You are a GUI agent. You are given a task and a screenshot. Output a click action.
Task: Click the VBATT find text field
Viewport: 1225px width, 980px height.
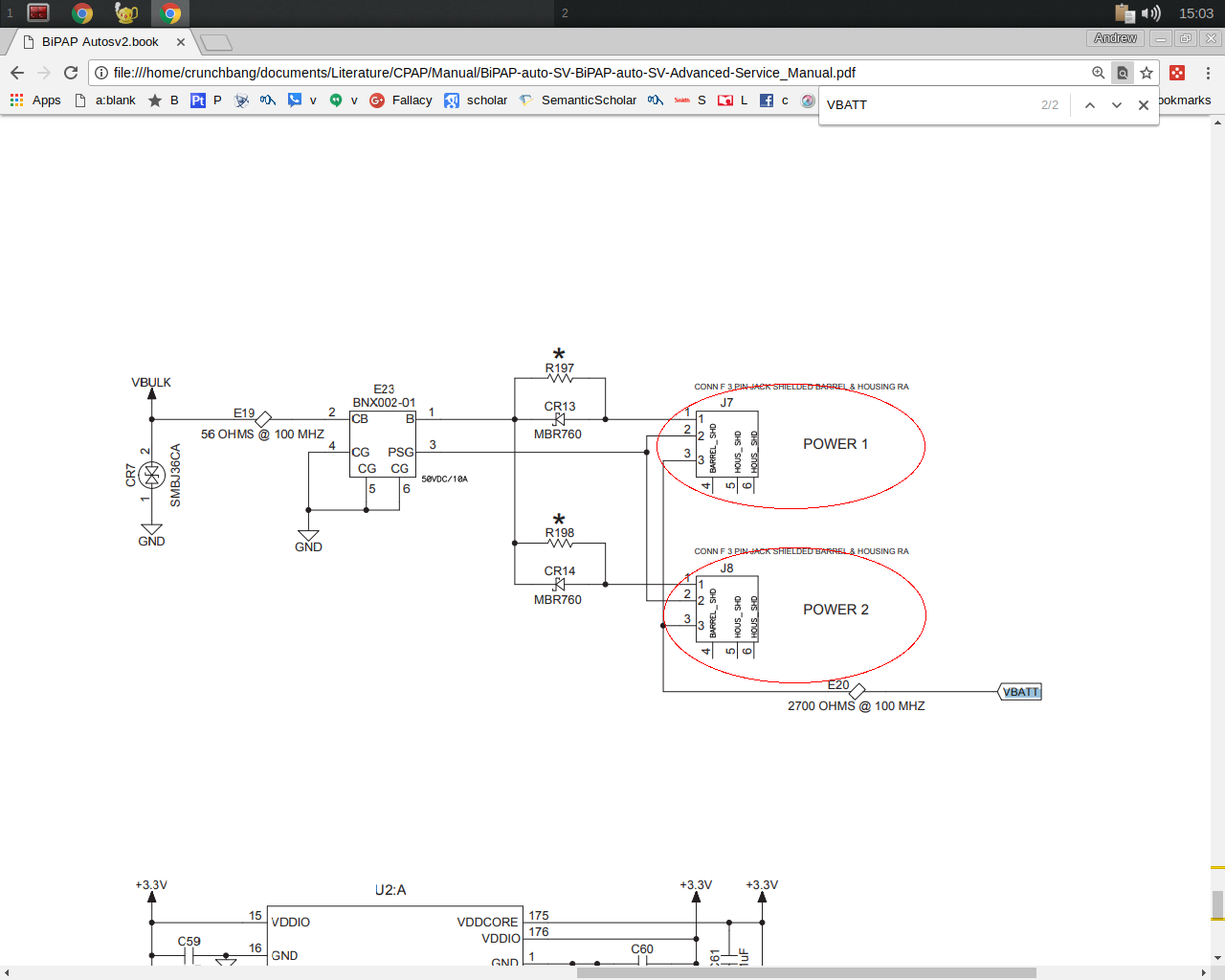[x=928, y=105]
